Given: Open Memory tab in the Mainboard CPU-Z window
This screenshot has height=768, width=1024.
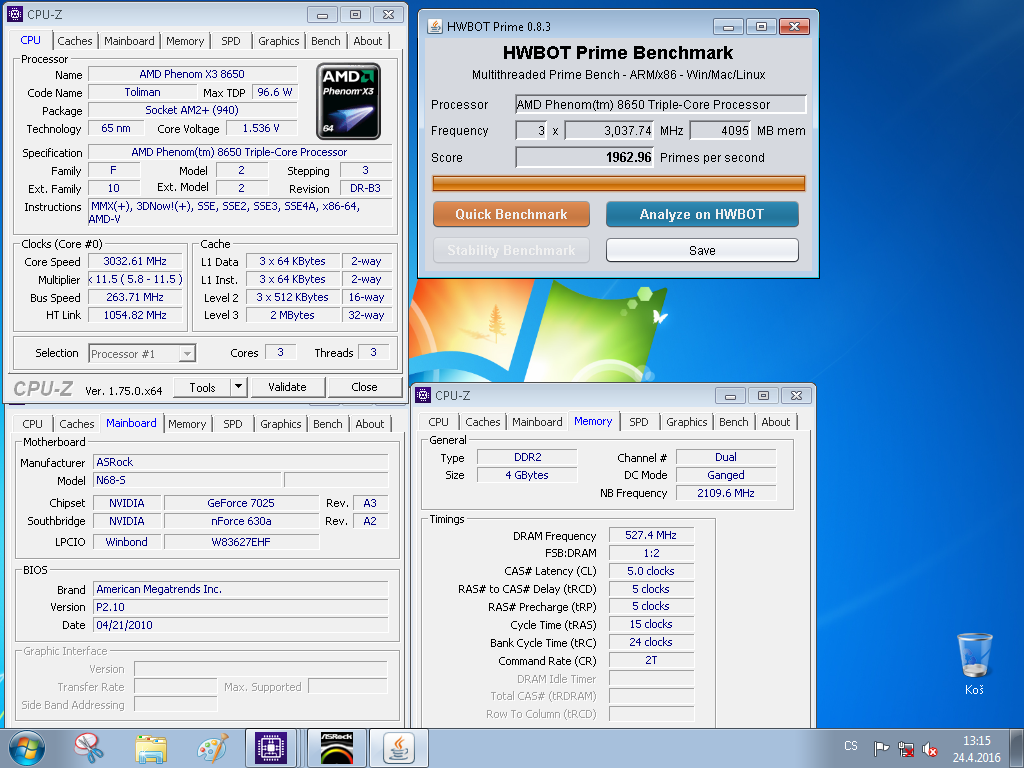Looking at the screenshot, I should point(187,424).
